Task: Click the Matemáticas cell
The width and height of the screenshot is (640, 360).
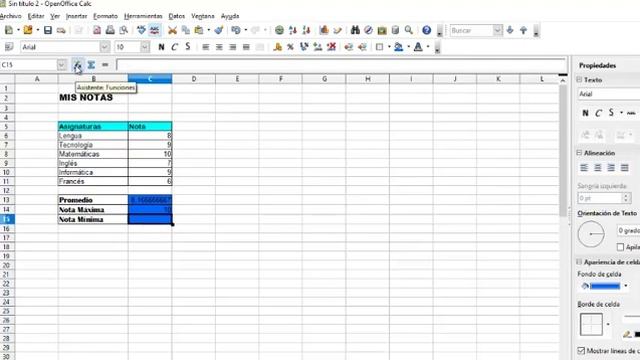Action: 93,154
